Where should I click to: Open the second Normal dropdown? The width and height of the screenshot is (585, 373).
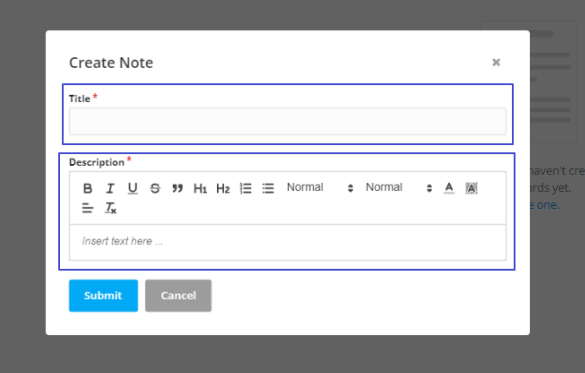(399, 188)
